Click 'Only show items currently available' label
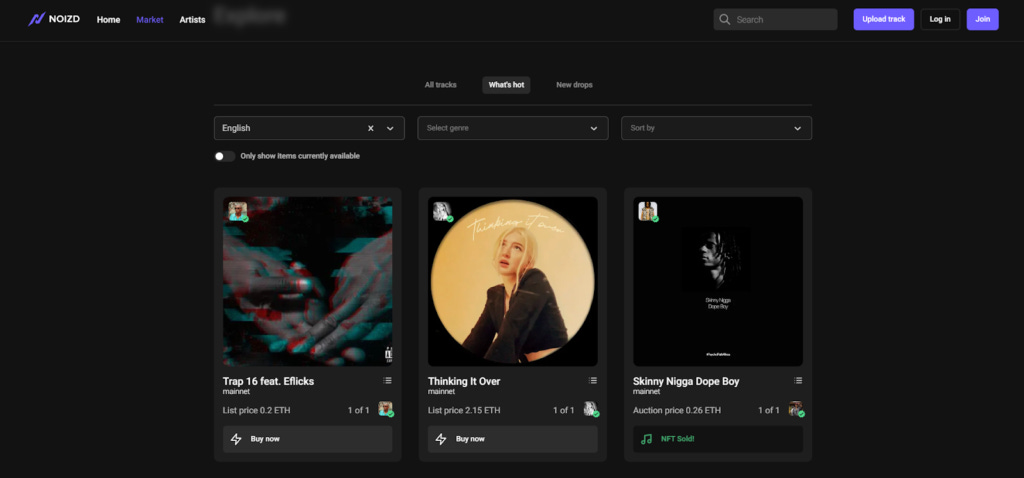 (300, 156)
